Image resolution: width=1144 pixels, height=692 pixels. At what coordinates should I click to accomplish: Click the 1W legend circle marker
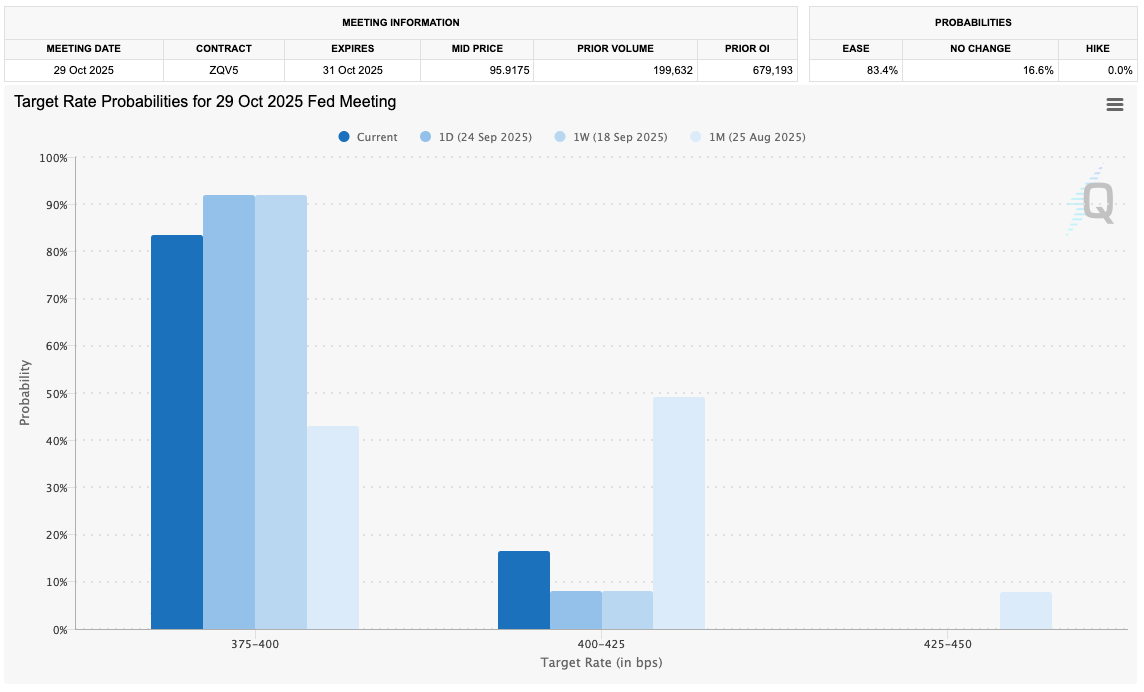[560, 137]
